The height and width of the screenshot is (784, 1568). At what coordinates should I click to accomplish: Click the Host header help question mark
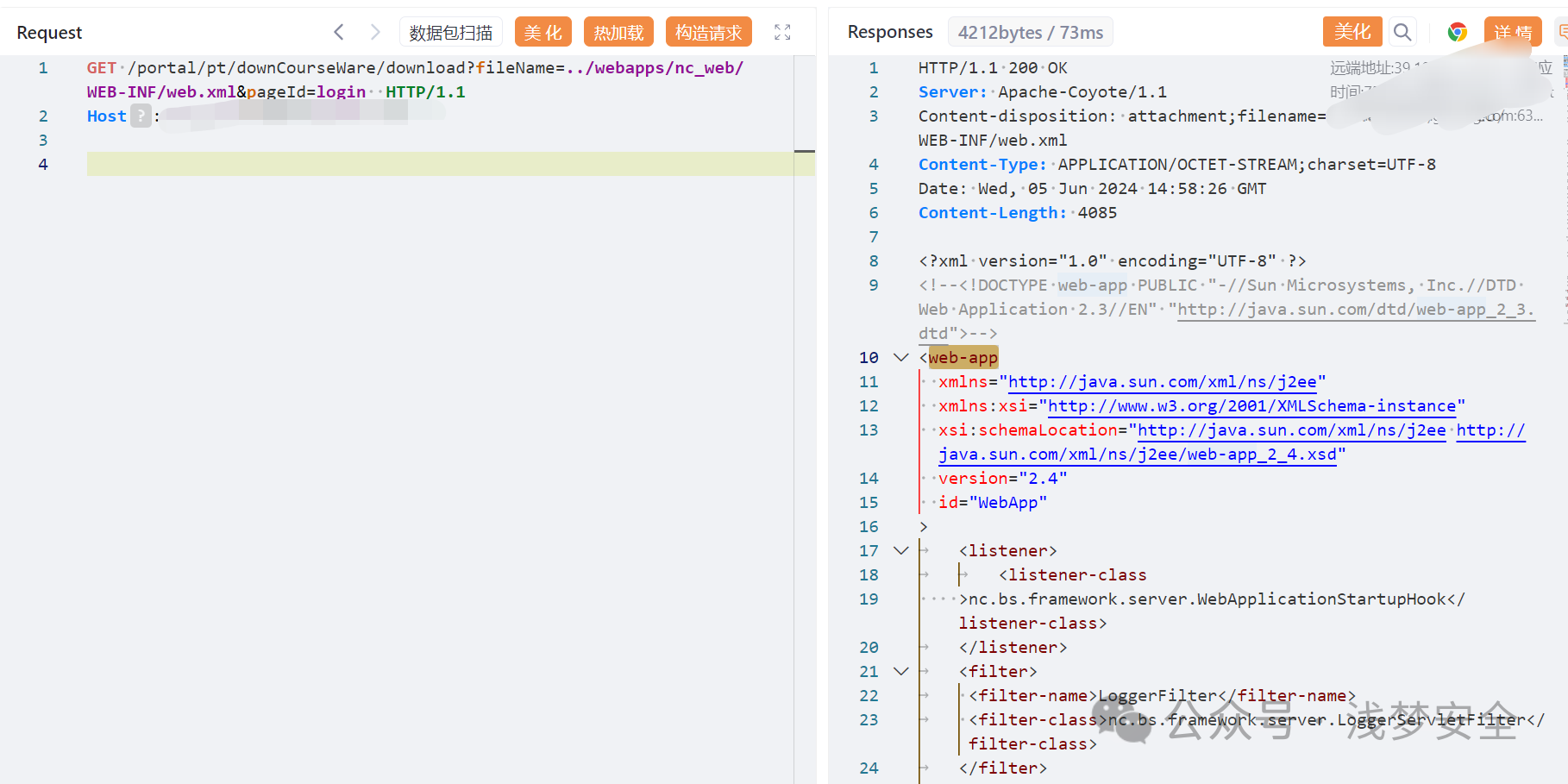pos(141,116)
